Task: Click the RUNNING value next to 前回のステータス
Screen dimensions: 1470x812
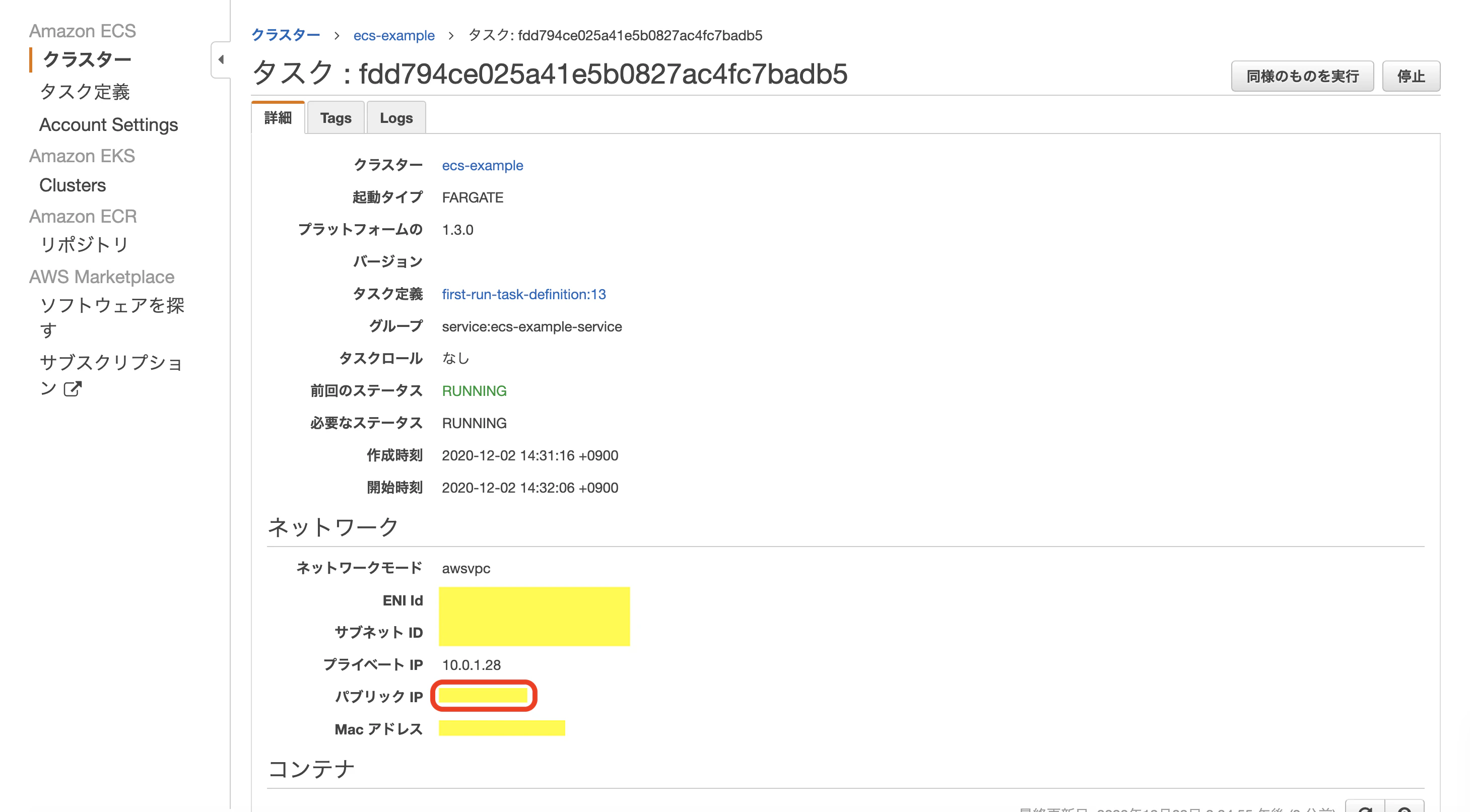Action: 474,391
